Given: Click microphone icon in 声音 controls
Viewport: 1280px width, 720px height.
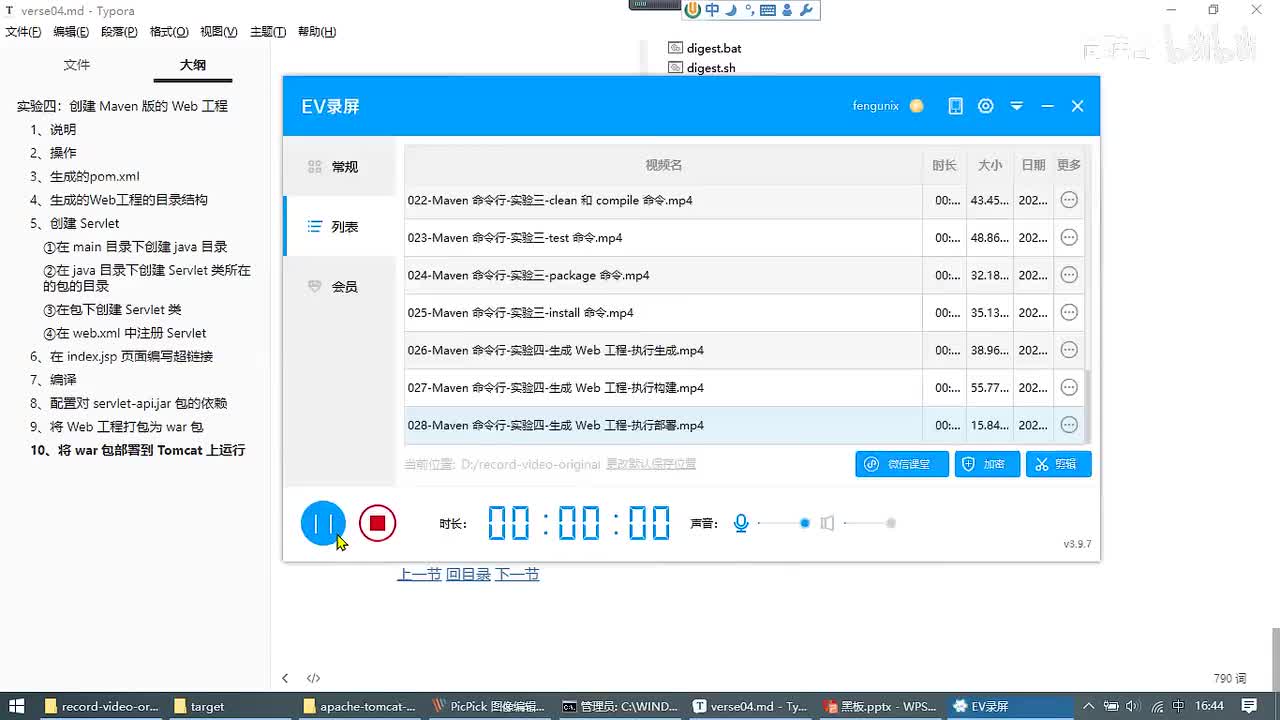Looking at the screenshot, I should 741,523.
